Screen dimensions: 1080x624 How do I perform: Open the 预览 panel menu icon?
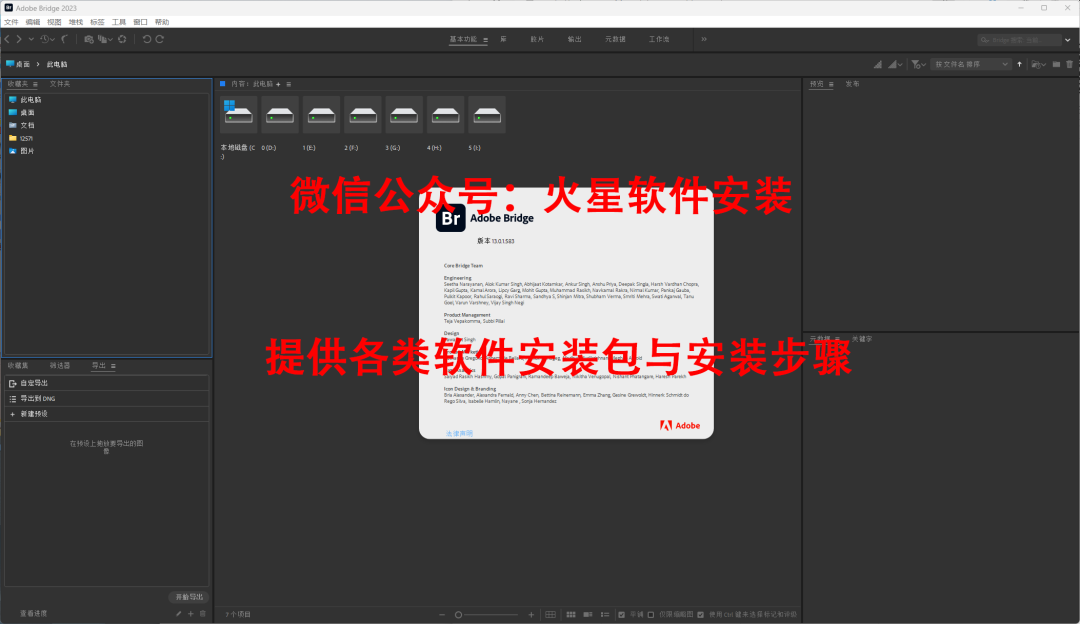coord(831,84)
